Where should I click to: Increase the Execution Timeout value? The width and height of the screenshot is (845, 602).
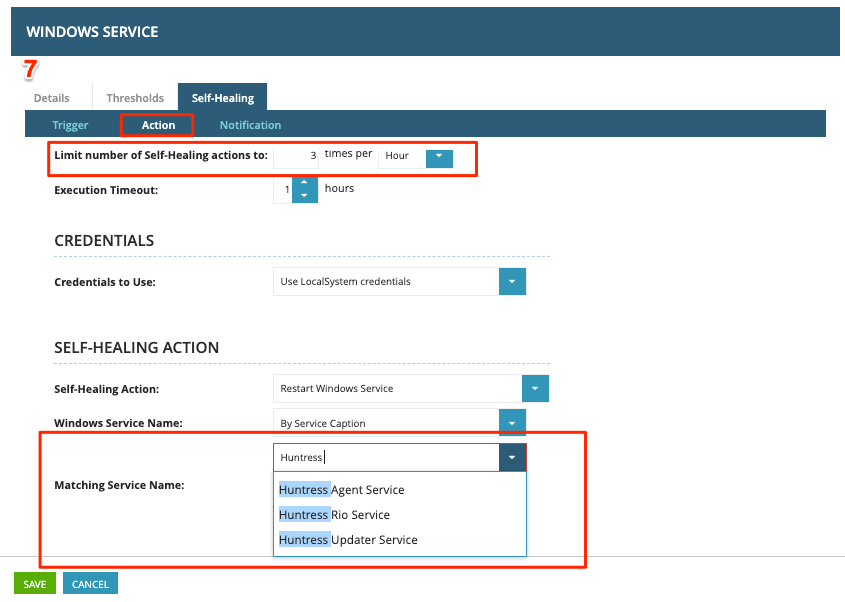point(304,183)
